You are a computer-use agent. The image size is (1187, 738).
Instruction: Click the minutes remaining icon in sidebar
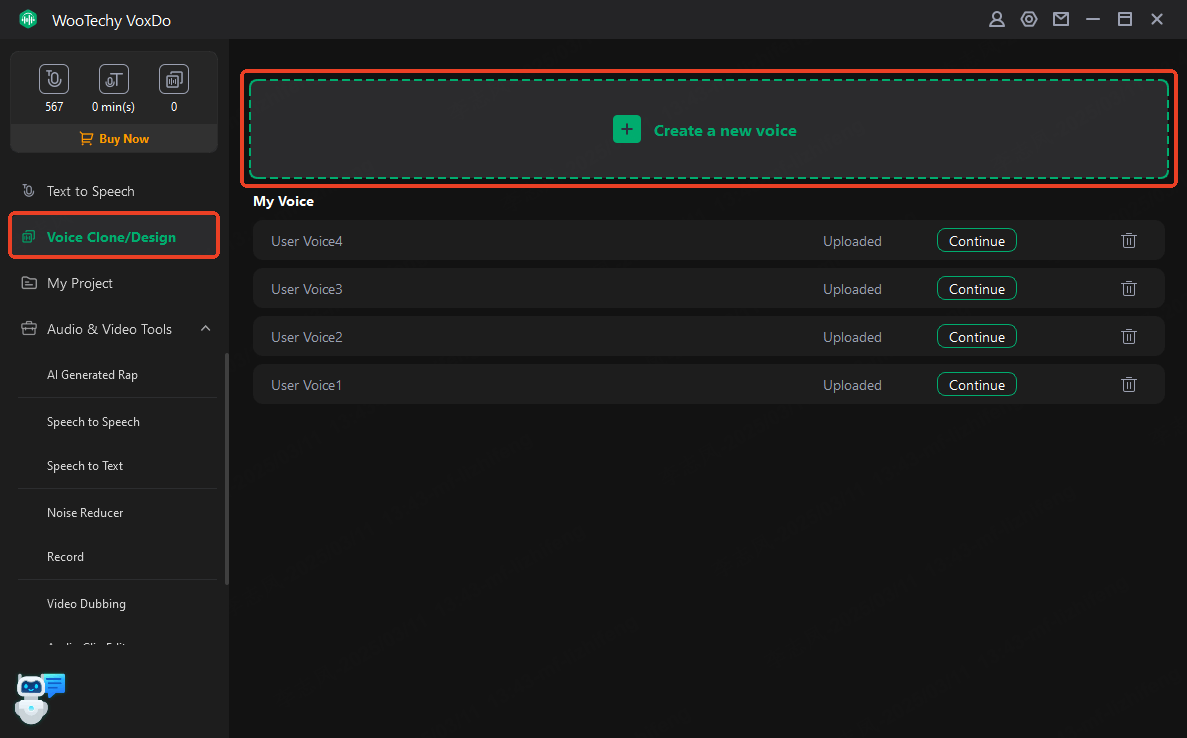pyautogui.click(x=114, y=79)
